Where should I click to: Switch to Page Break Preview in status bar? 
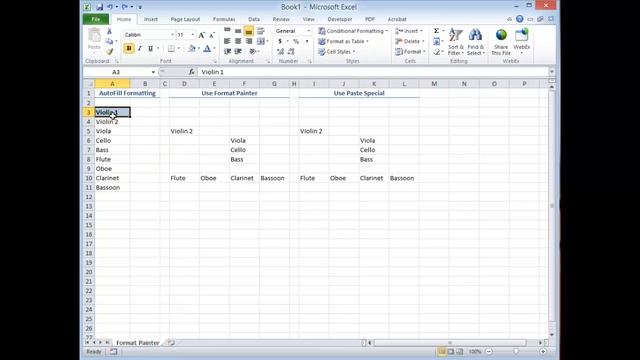(x=460, y=351)
